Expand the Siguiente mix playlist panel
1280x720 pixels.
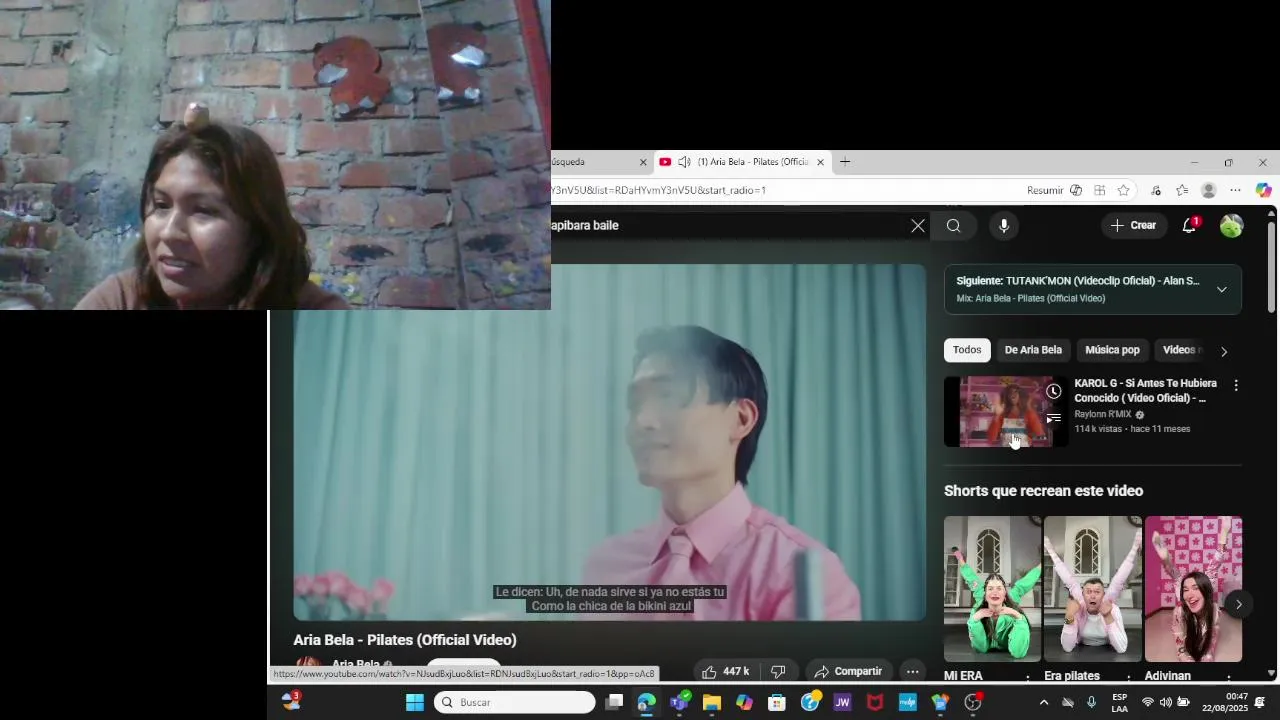pos(1221,290)
